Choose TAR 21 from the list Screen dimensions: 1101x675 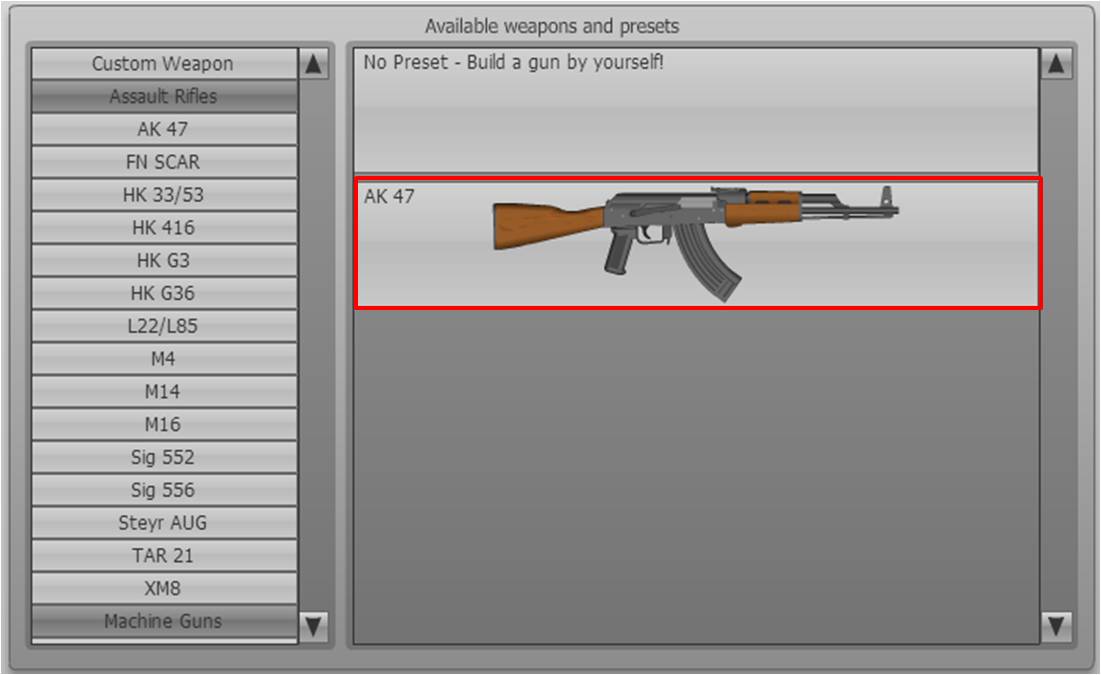[164, 555]
